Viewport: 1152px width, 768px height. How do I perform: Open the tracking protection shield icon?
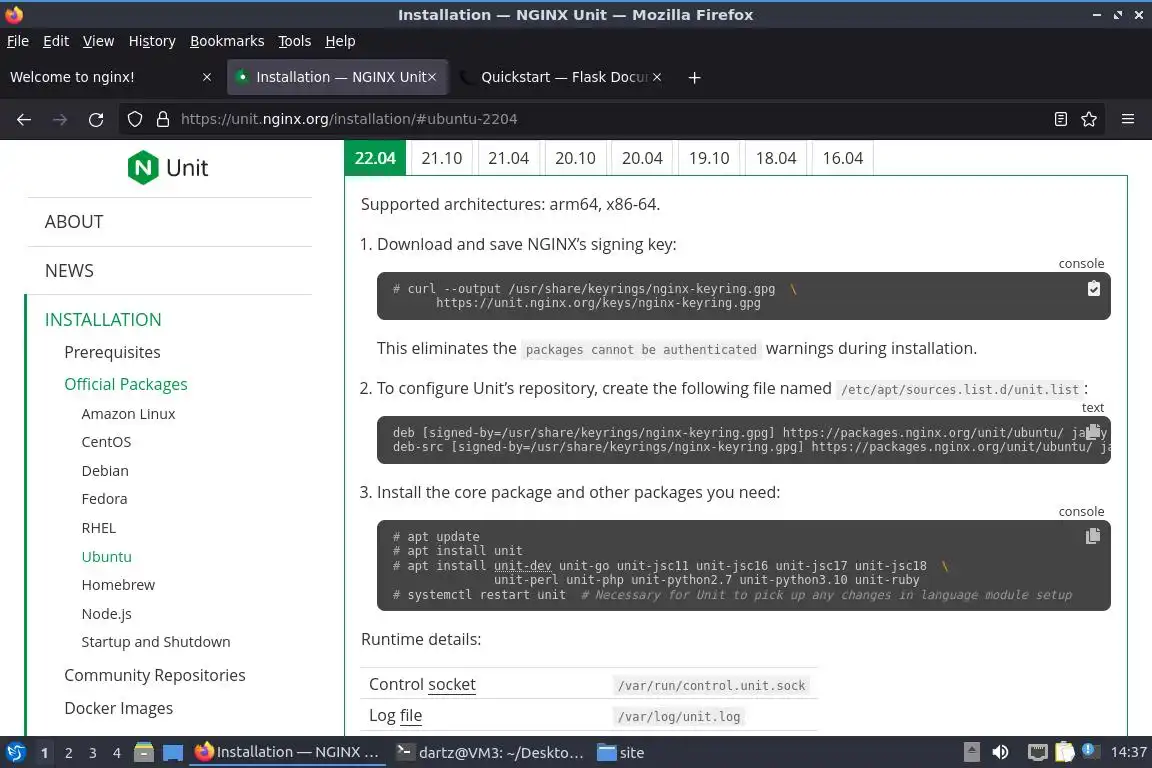134,119
